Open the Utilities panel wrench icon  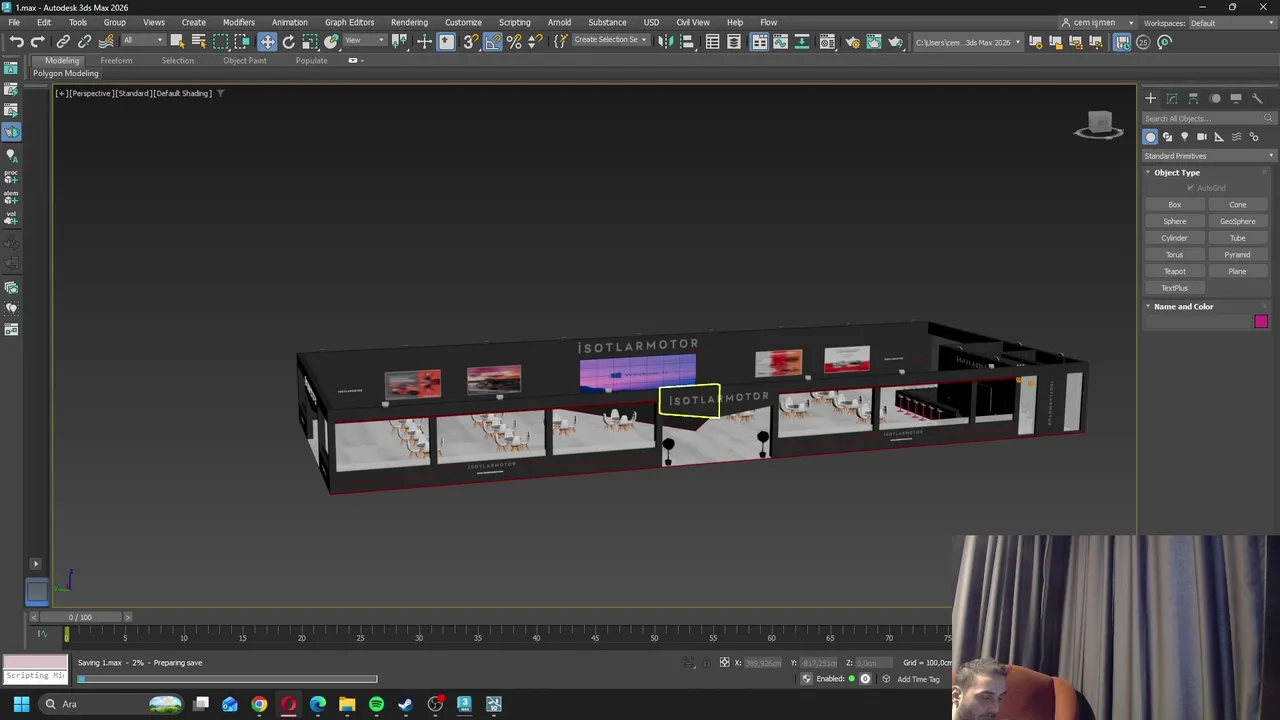coord(1257,98)
